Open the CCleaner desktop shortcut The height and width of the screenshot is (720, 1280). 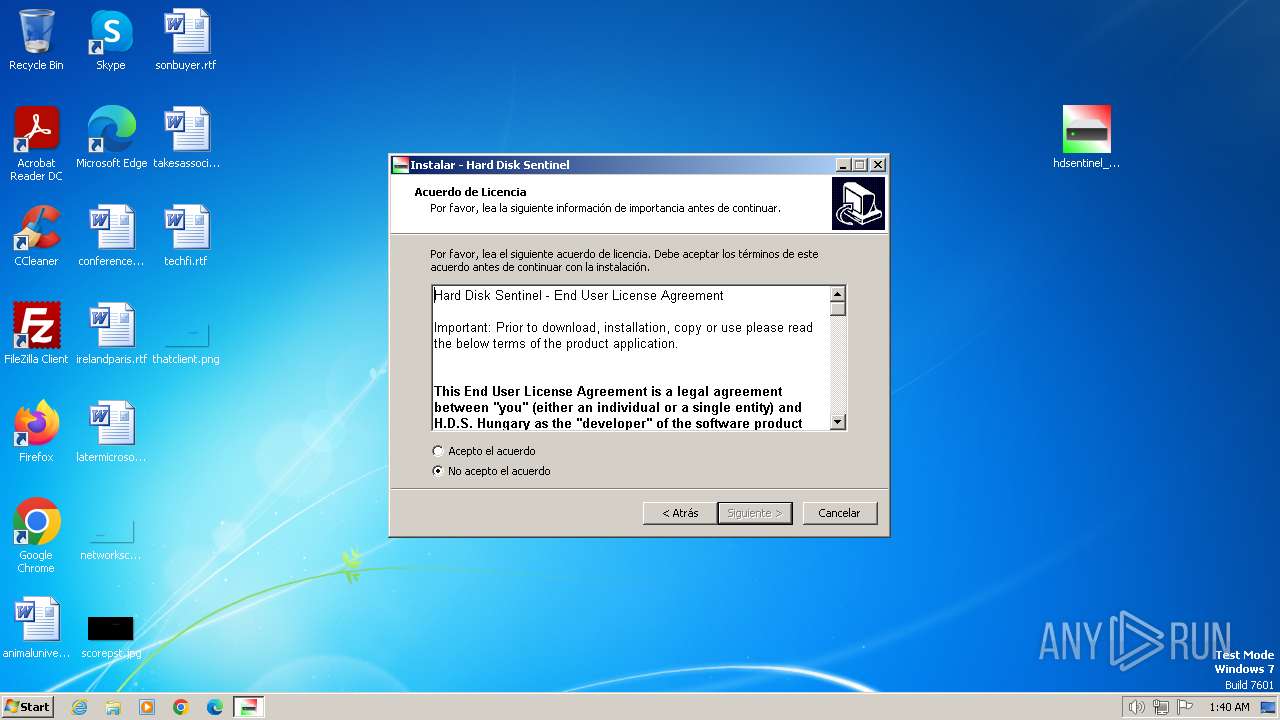[36, 236]
